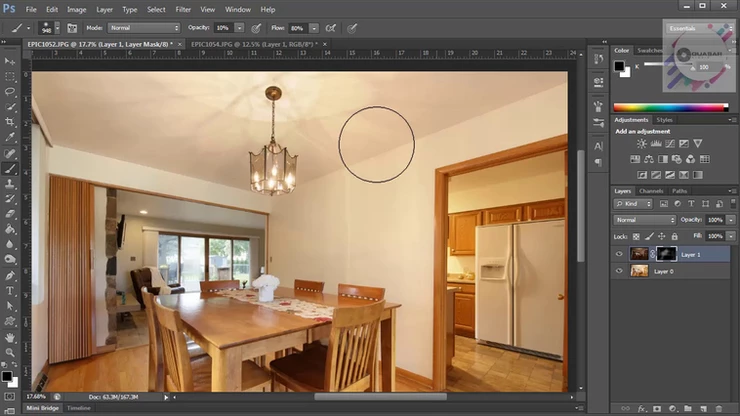The width and height of the screenshot is (740, 416).
Task: Hide Layer 0 using its eye icon
Action: (619, 271)
